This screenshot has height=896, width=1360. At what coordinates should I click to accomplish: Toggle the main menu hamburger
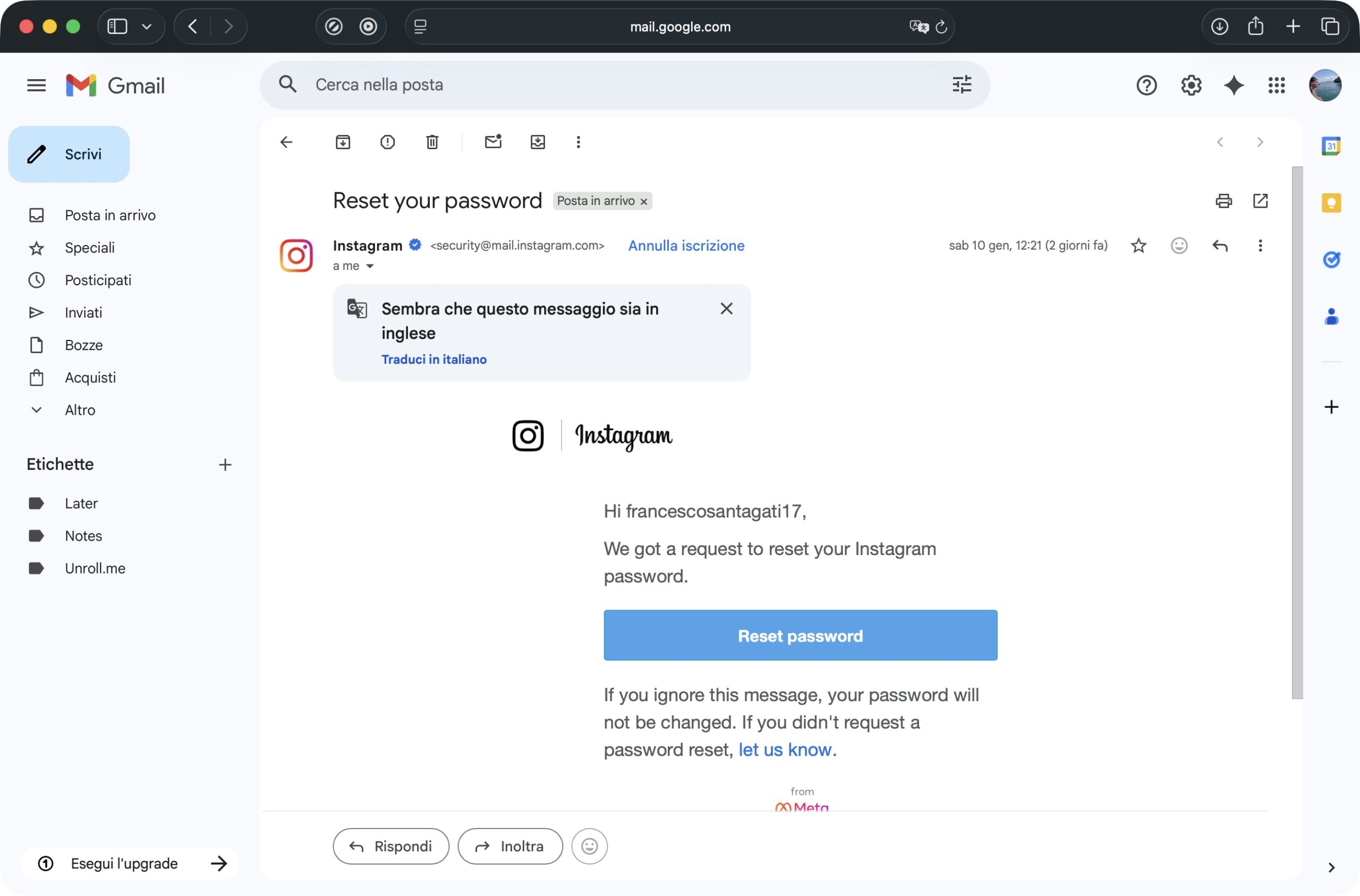pyautogui.click(x=37, y=86)
